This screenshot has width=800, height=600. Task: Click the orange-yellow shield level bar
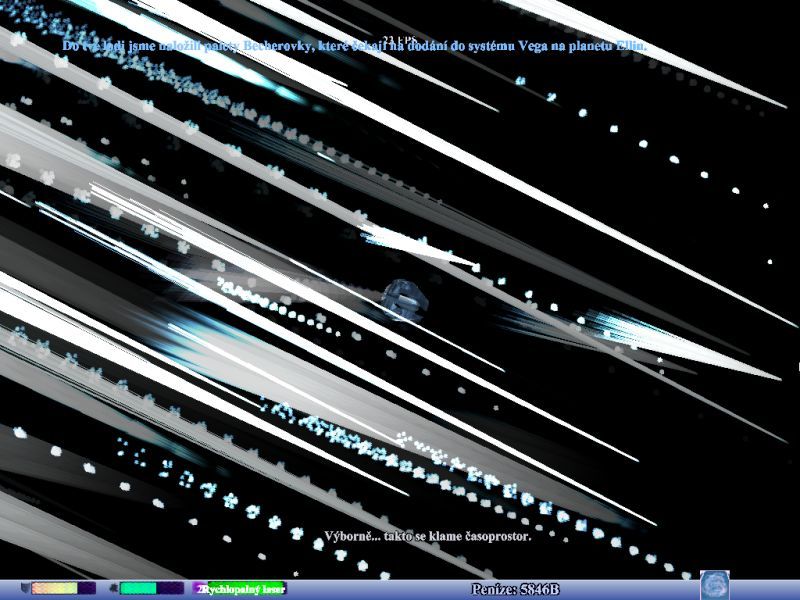coord(63,588)
